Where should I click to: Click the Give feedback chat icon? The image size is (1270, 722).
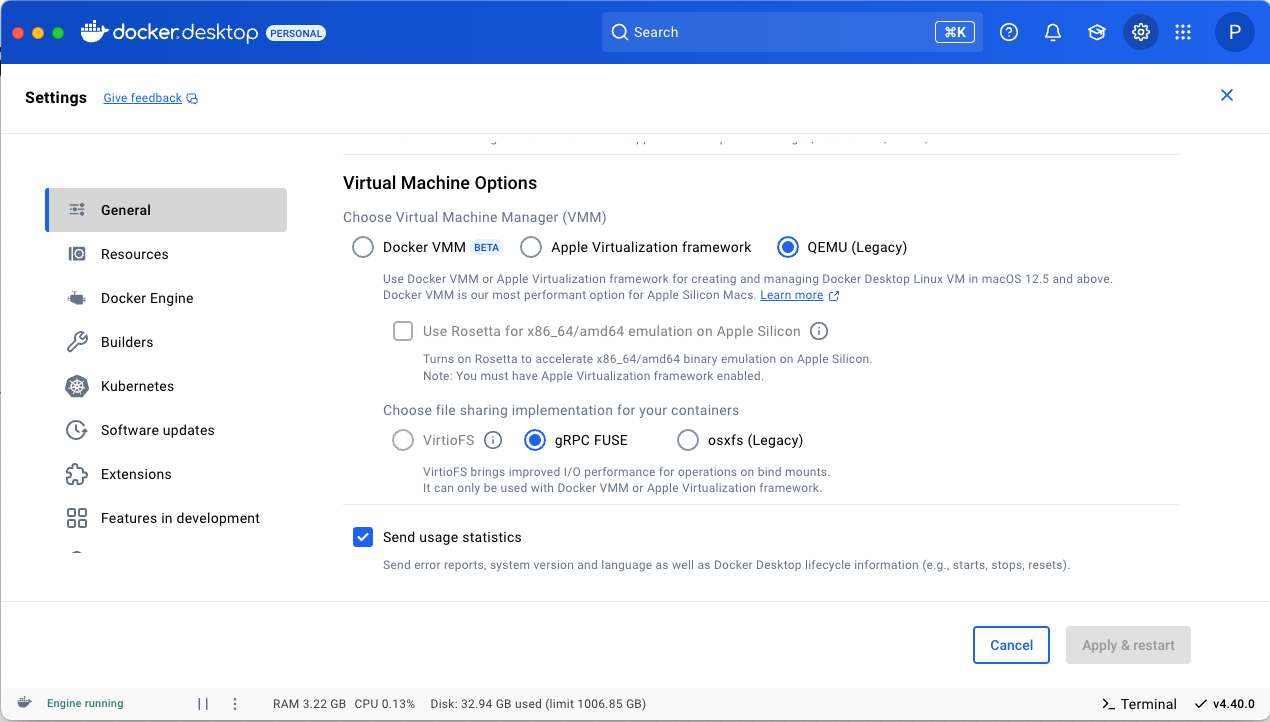(x=192, y=98)
